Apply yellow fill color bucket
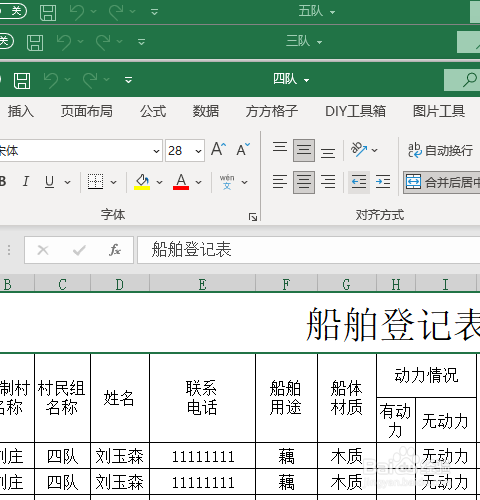The width and height of the screenshot is (480, 500). click(x=142, y=182)
